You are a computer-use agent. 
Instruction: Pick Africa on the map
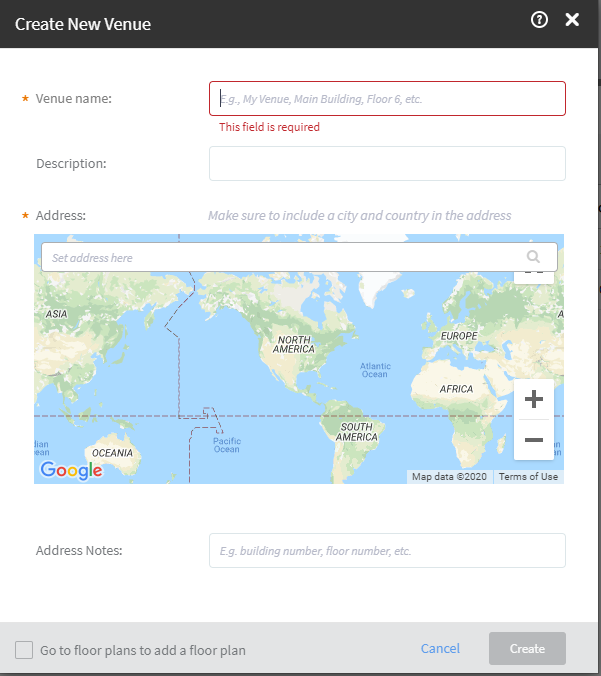coord(456,389)
